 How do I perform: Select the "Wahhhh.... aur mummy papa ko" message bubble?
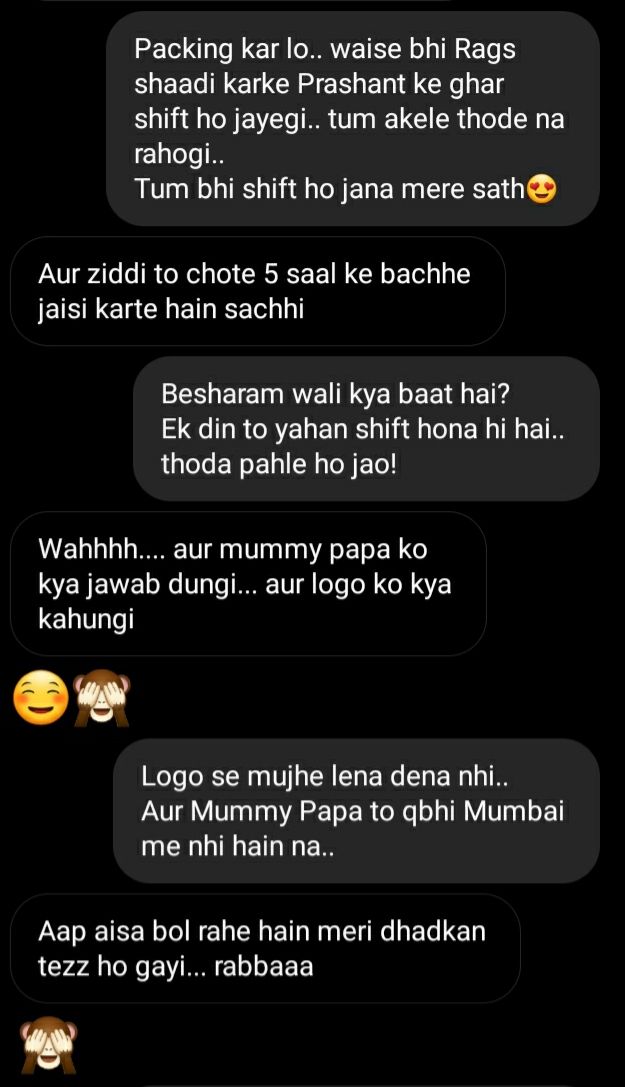tap(248, 584)
